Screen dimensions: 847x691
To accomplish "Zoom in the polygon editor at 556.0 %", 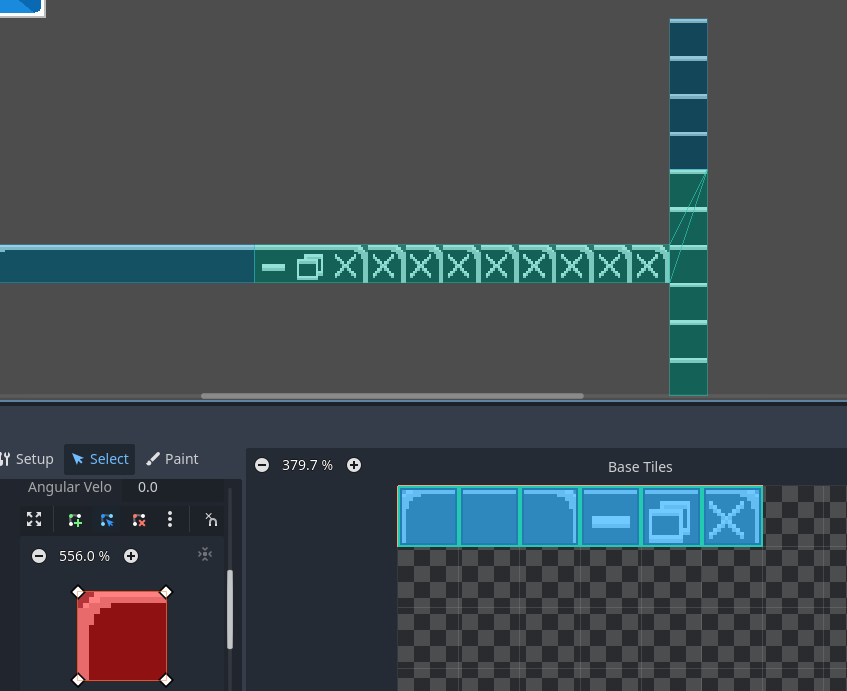I will 131,556.
